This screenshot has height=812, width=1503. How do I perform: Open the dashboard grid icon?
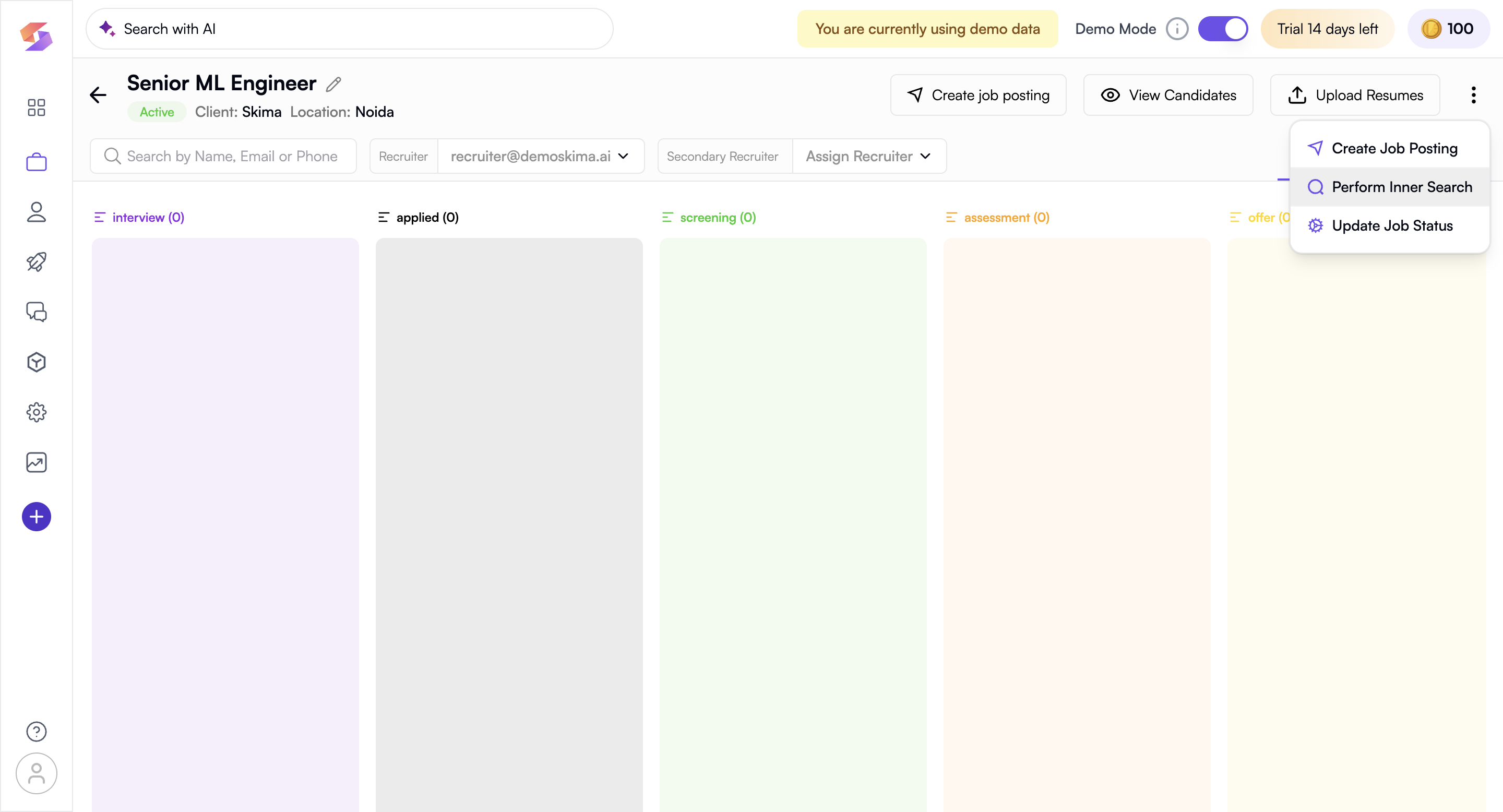coord(36,108)
